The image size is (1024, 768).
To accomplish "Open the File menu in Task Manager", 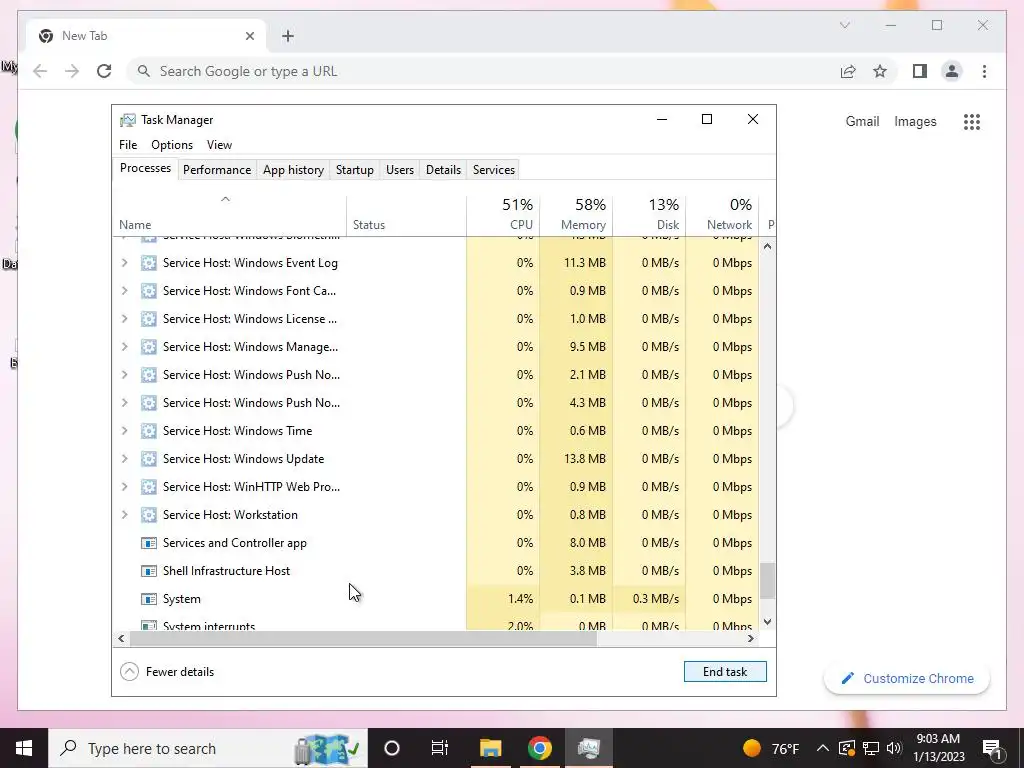I will (x=128, y=145).
